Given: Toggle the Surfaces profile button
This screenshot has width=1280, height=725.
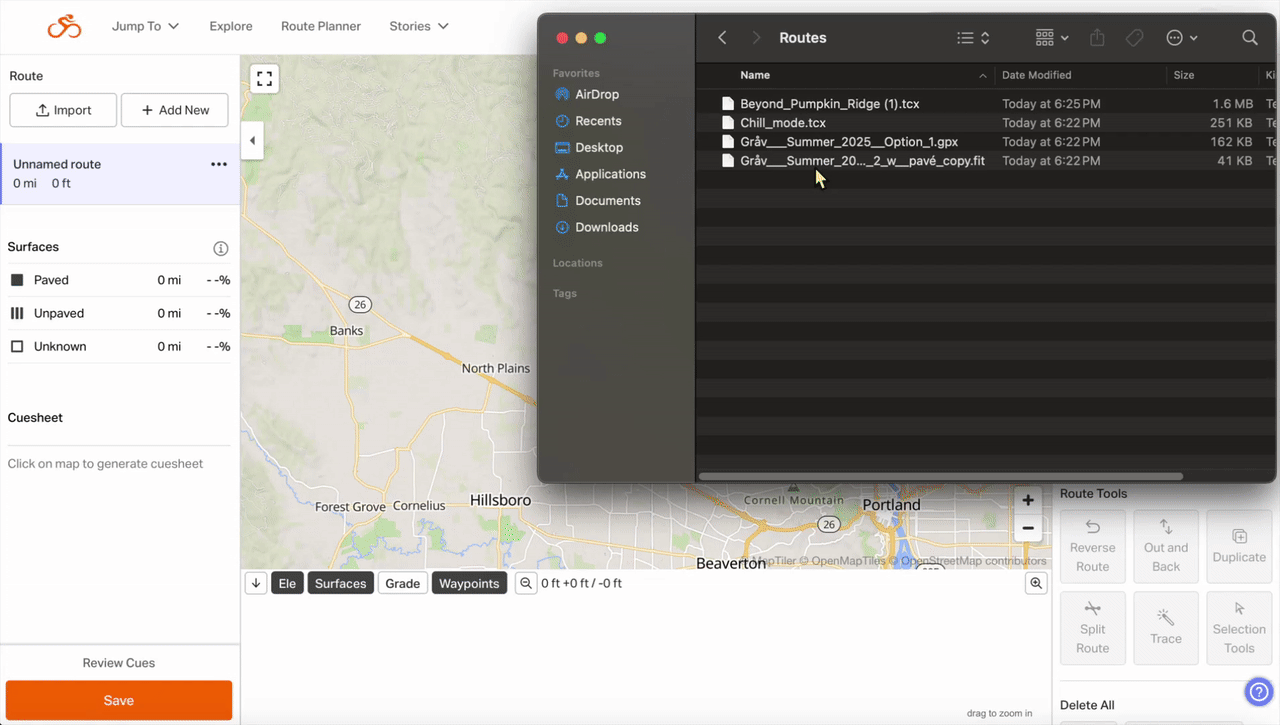Looking at the screenshot, I should click(340, 583).
